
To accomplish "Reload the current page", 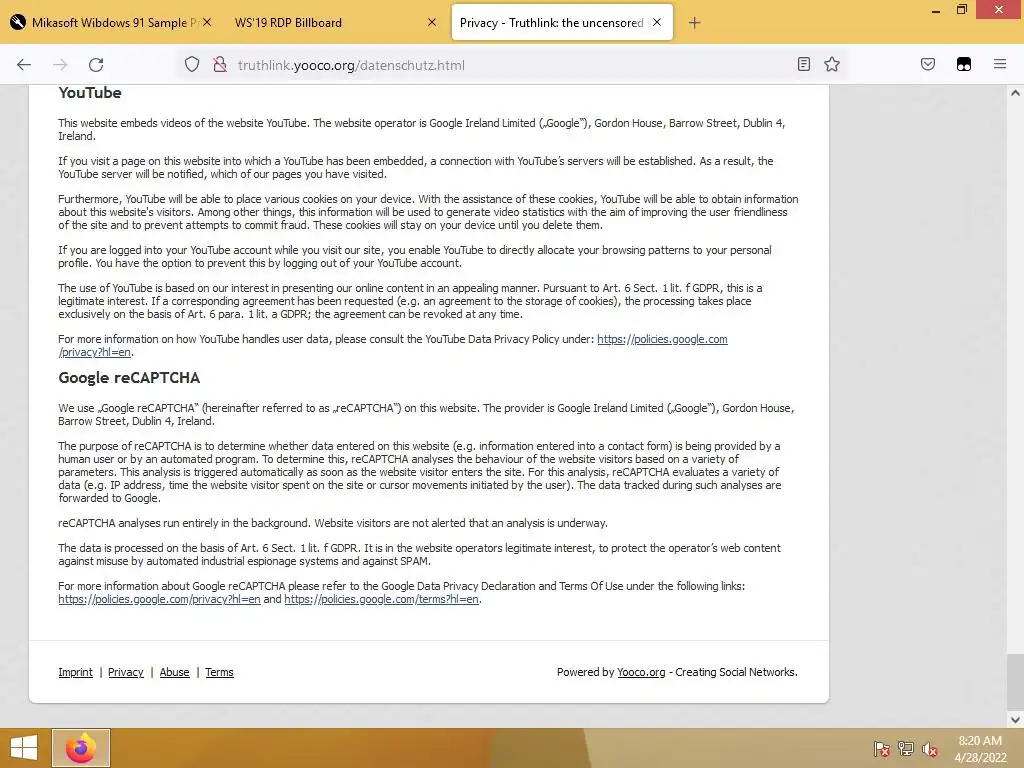I will [x=96, y=65].
